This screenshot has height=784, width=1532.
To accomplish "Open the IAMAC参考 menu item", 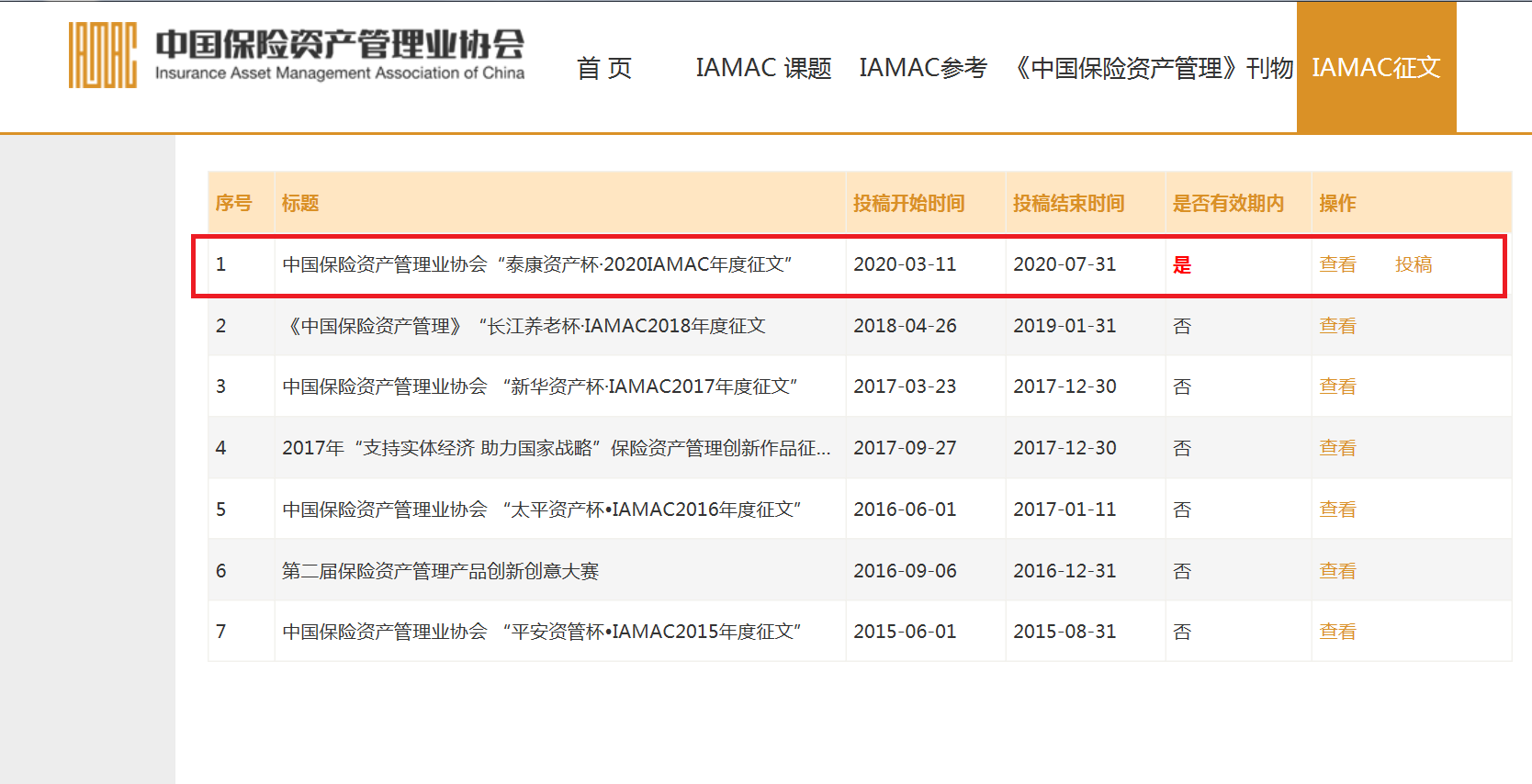I will tap(922, 68).
